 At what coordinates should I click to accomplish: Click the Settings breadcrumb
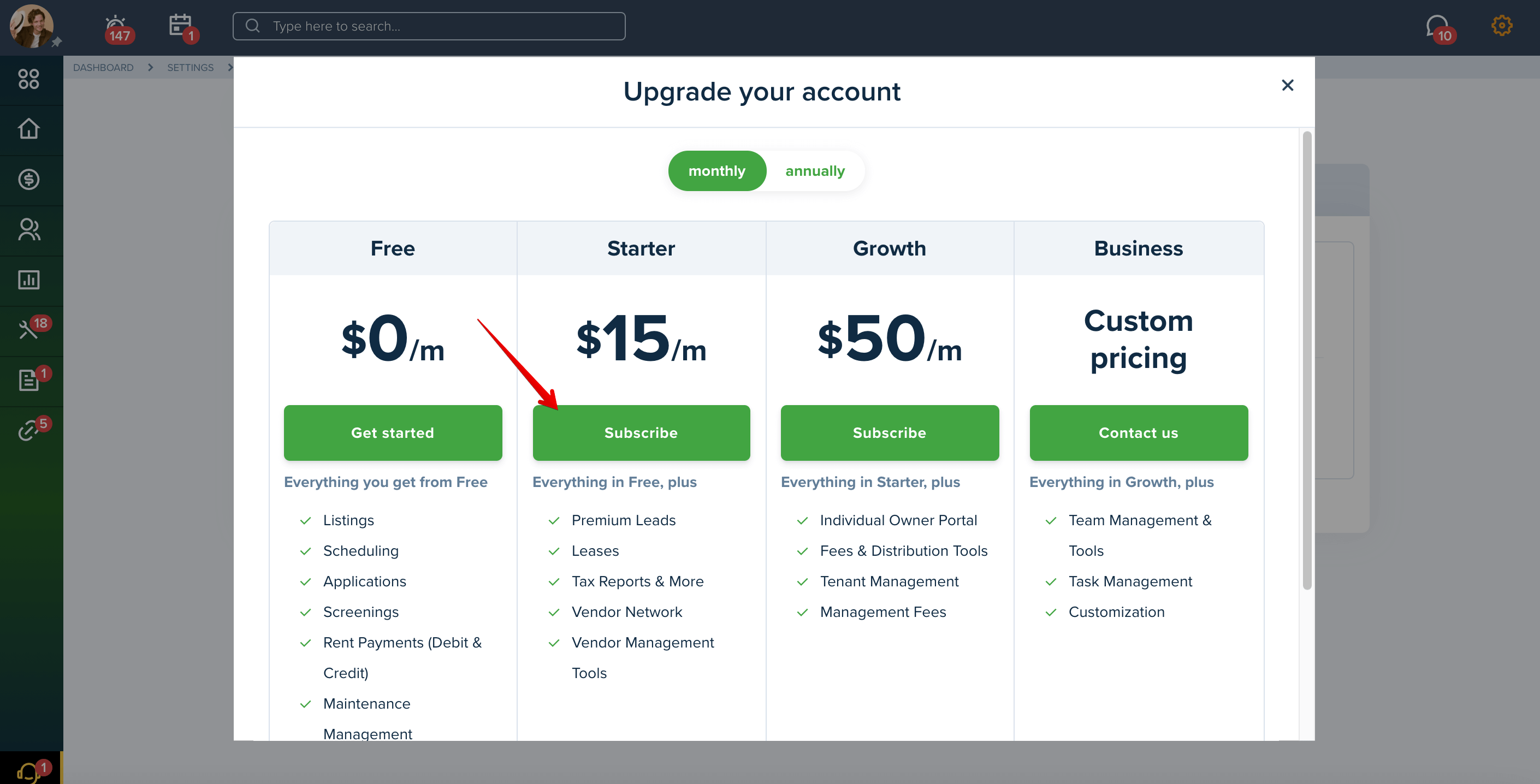[x=190, y=68]
